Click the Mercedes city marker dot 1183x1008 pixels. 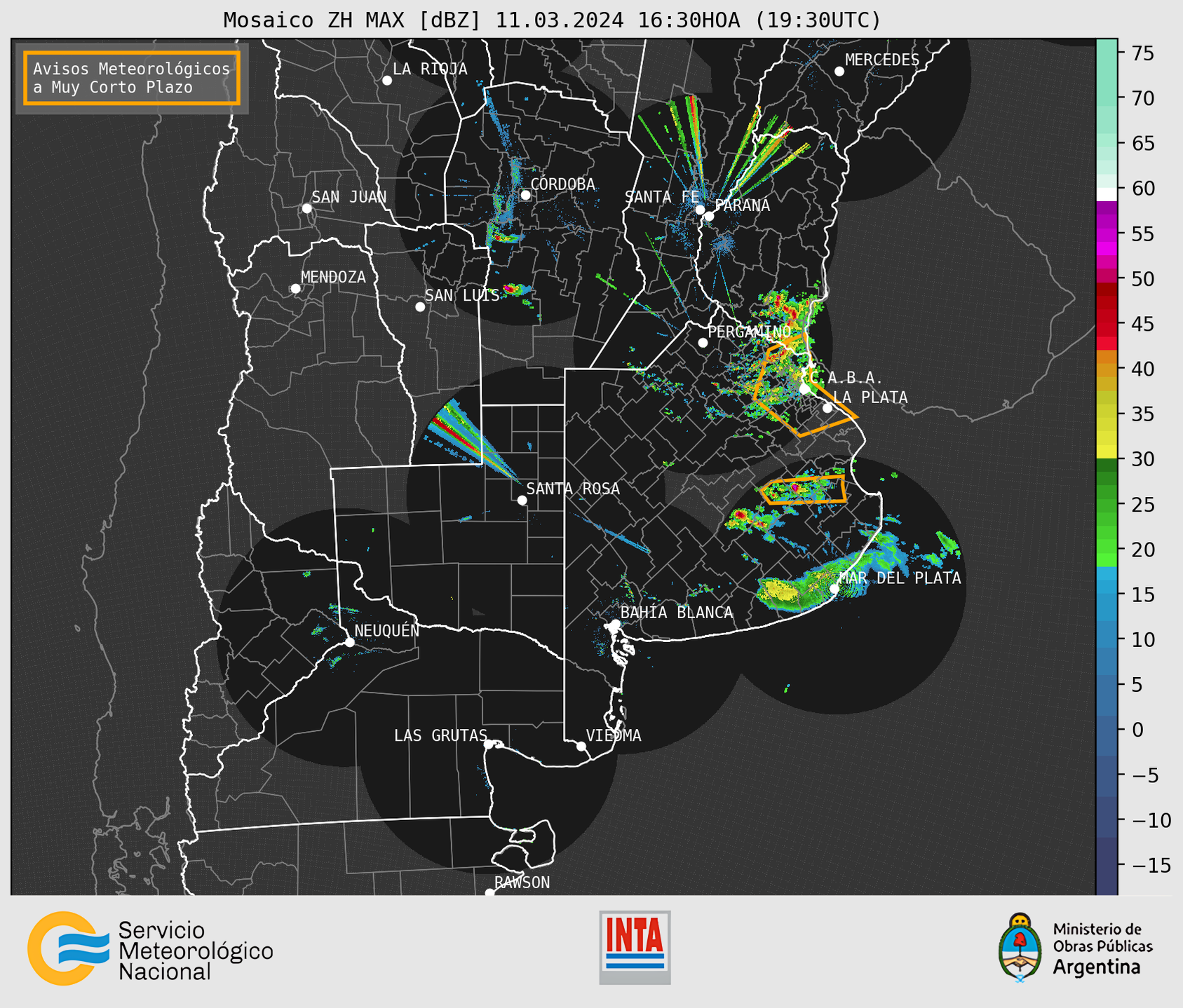[839, 71]
